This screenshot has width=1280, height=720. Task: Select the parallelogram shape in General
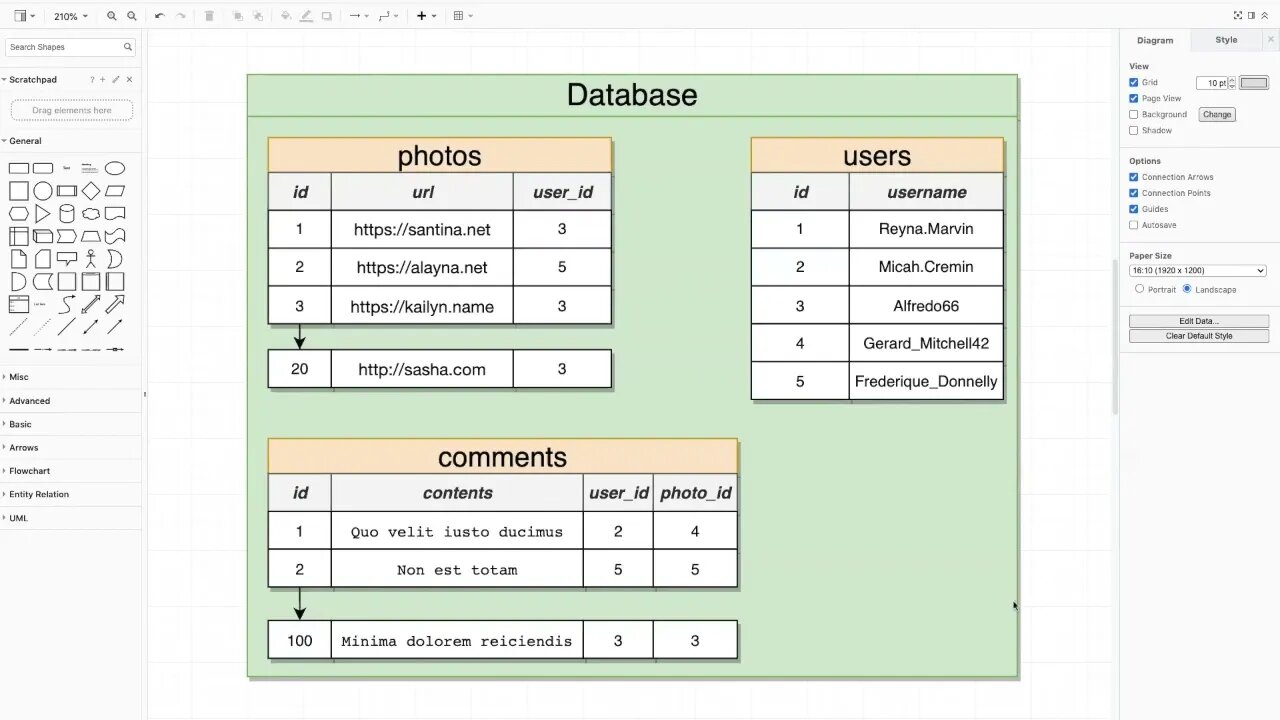coord(115,191)
